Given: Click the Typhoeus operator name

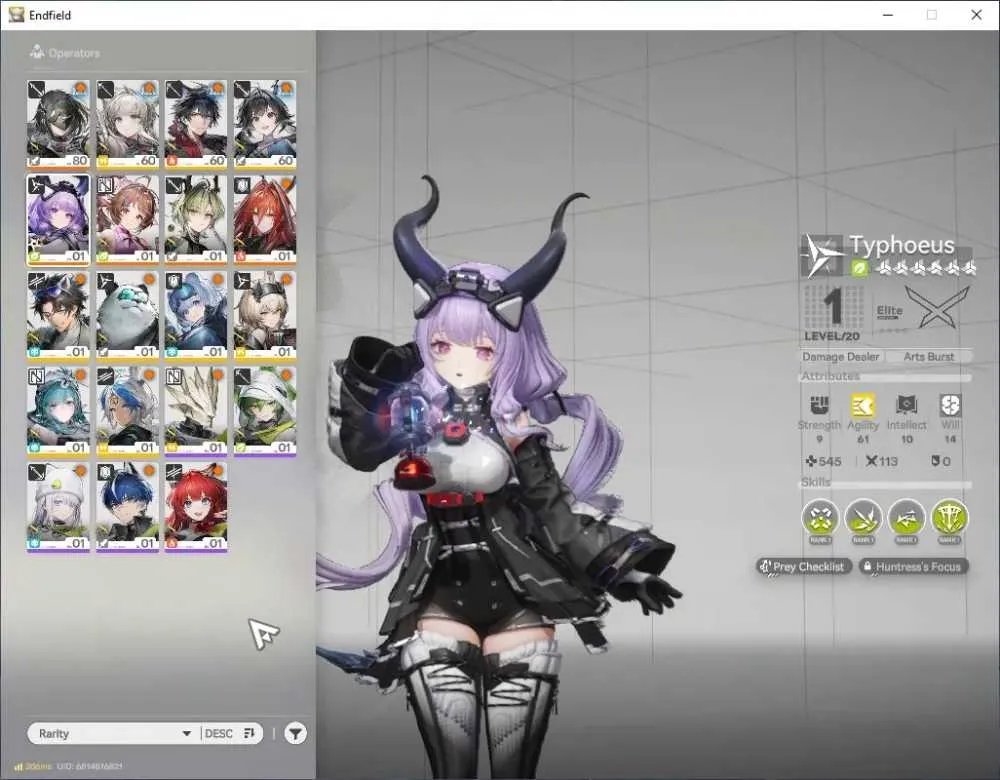Looking at the screenshot, I should pyautogui.click(x=902, y=245).
